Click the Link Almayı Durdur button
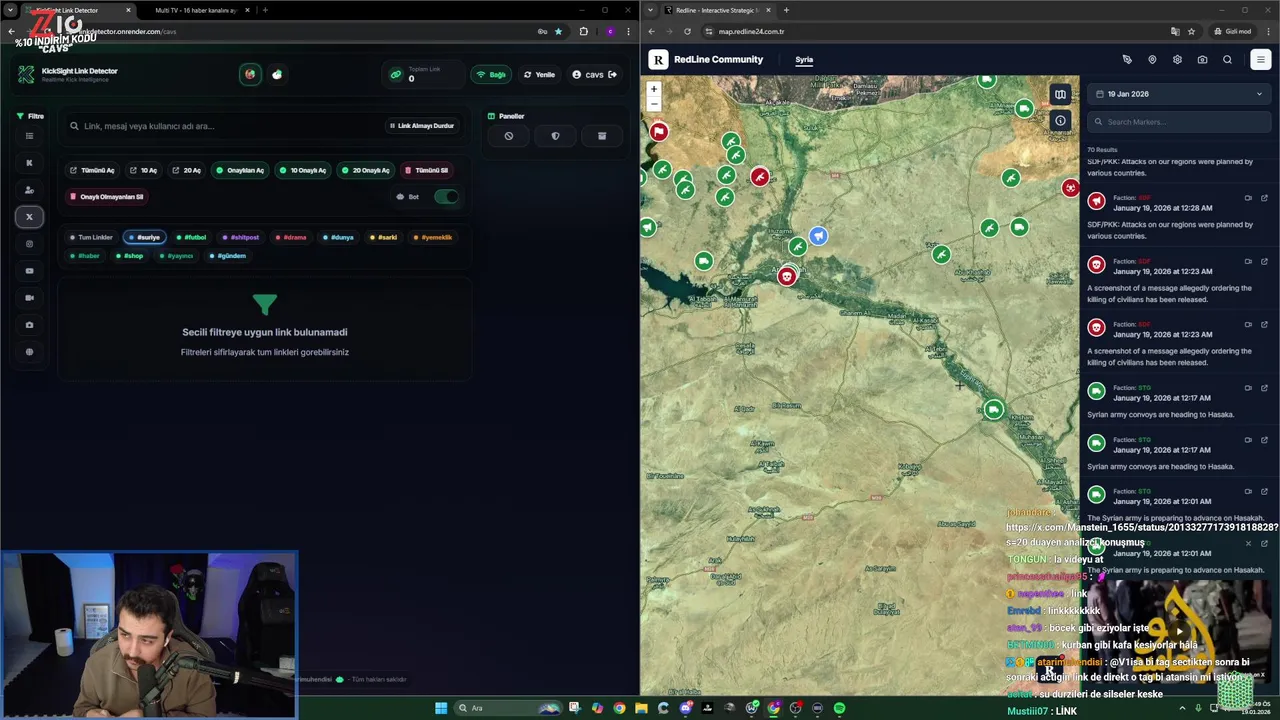Viewport: 1280px width, 720px height. (421, 126)
